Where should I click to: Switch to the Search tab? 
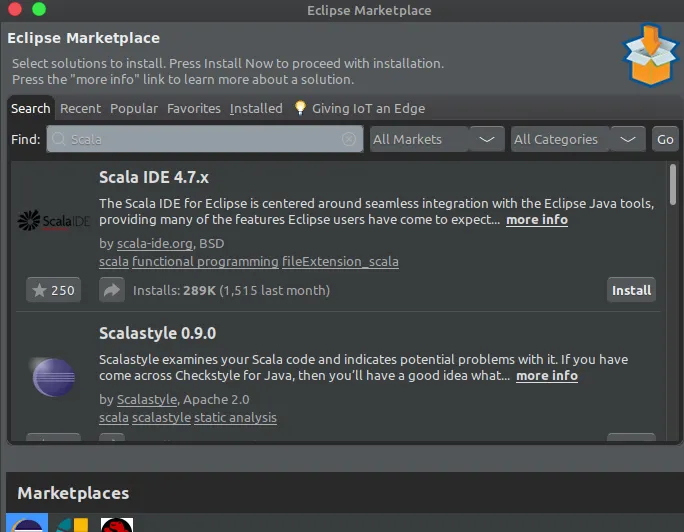click(x=31, y=108)
